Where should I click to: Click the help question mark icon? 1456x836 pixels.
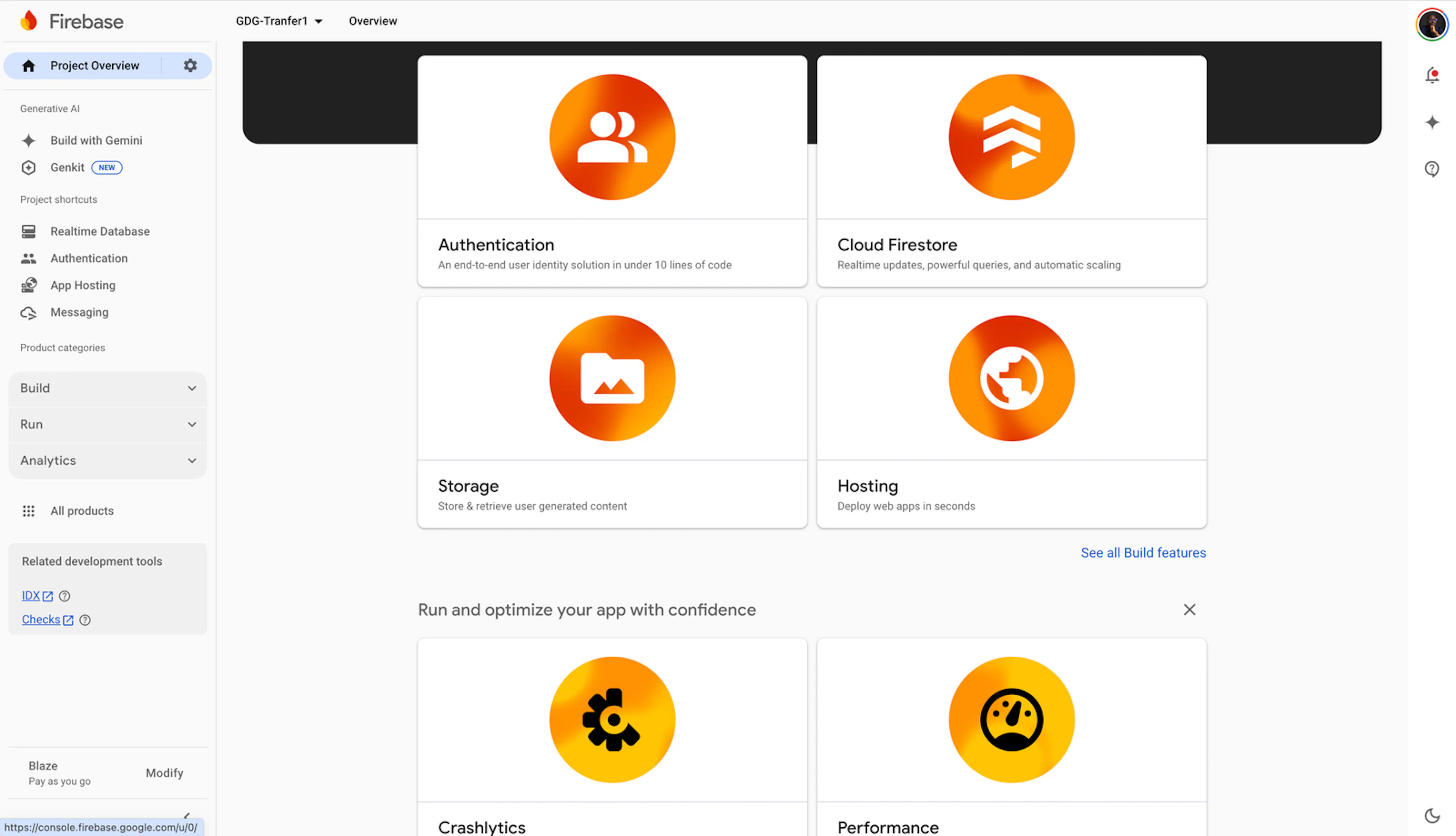pos(1432,169)
